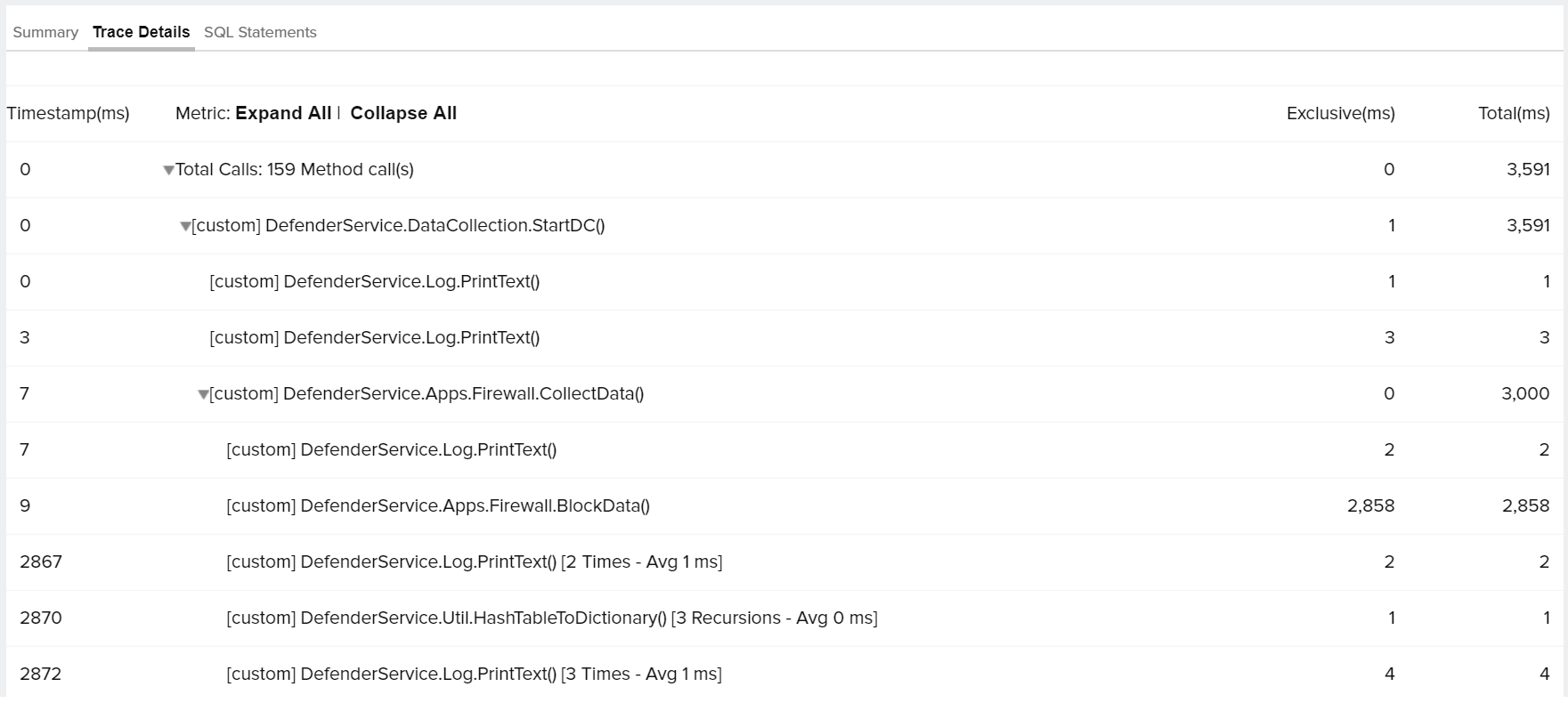Click the 3,000 total for CollectData
The image size is (1568, 703).
coord(1524,393)
